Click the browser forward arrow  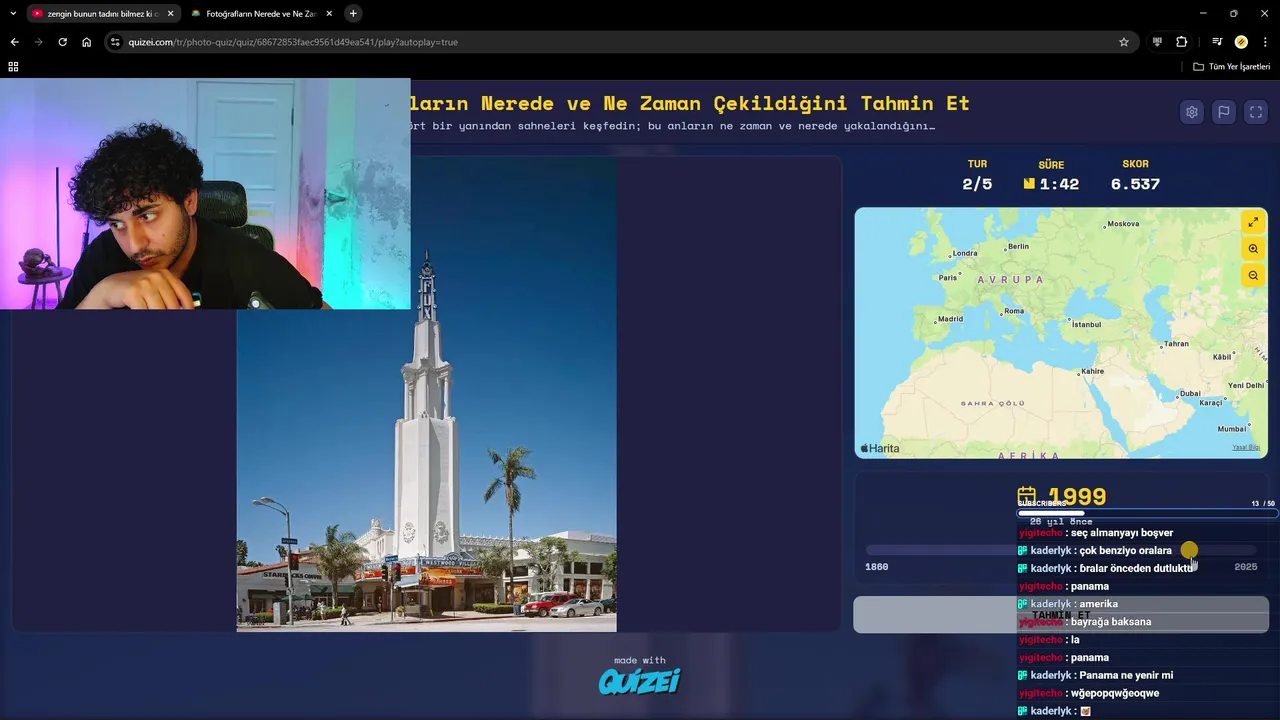[x=38, y=42]
